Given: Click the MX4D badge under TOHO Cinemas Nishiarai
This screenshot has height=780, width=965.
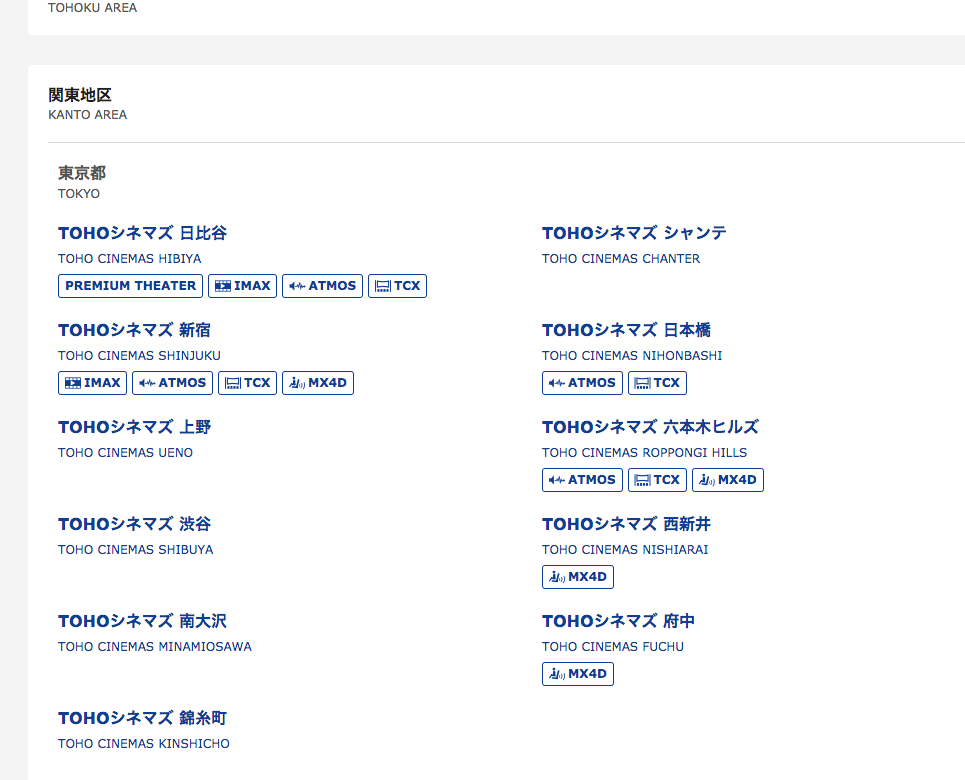Looking at the screenshot, I should point(577,577).
